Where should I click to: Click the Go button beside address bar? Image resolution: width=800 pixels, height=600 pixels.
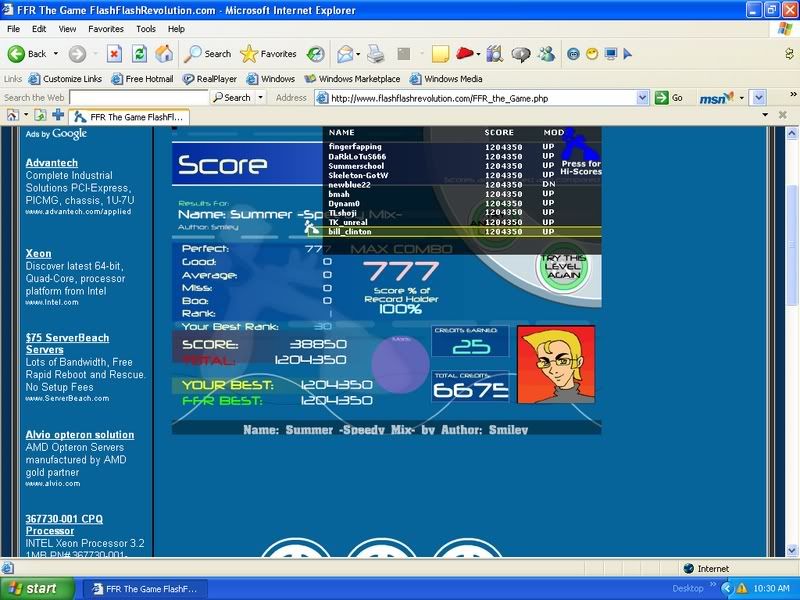pos(670,98)
